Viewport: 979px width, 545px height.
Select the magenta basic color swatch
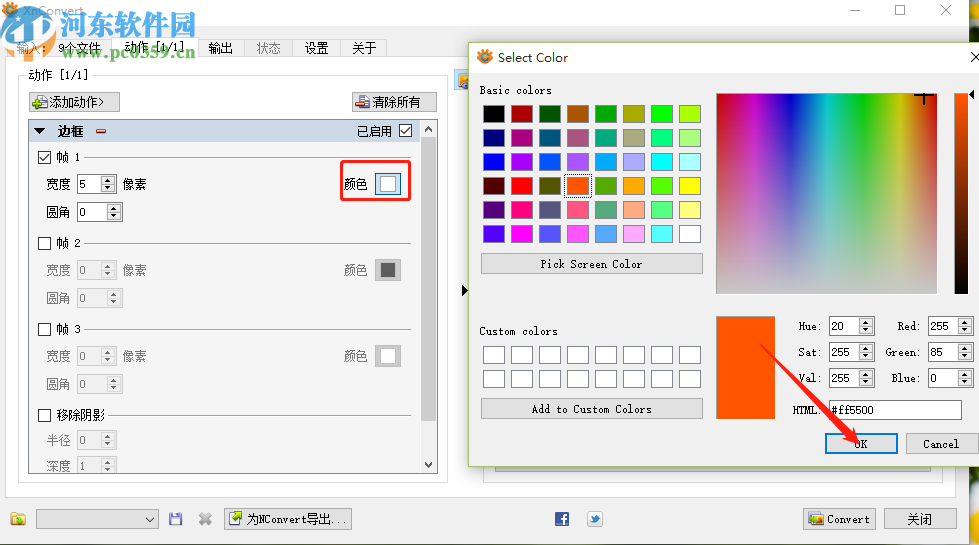tap(521, 234)
